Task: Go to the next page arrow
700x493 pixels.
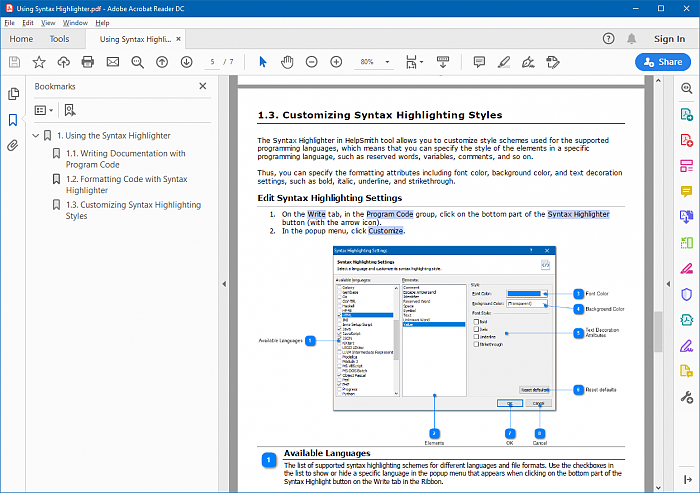Action: tap(186, 62)
